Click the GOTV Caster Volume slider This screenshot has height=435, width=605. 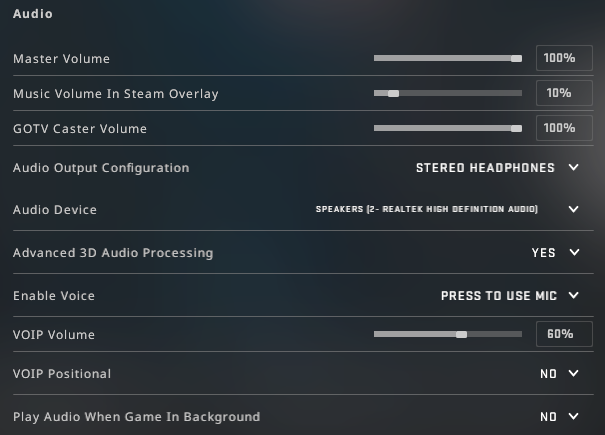tap(447, 129)
